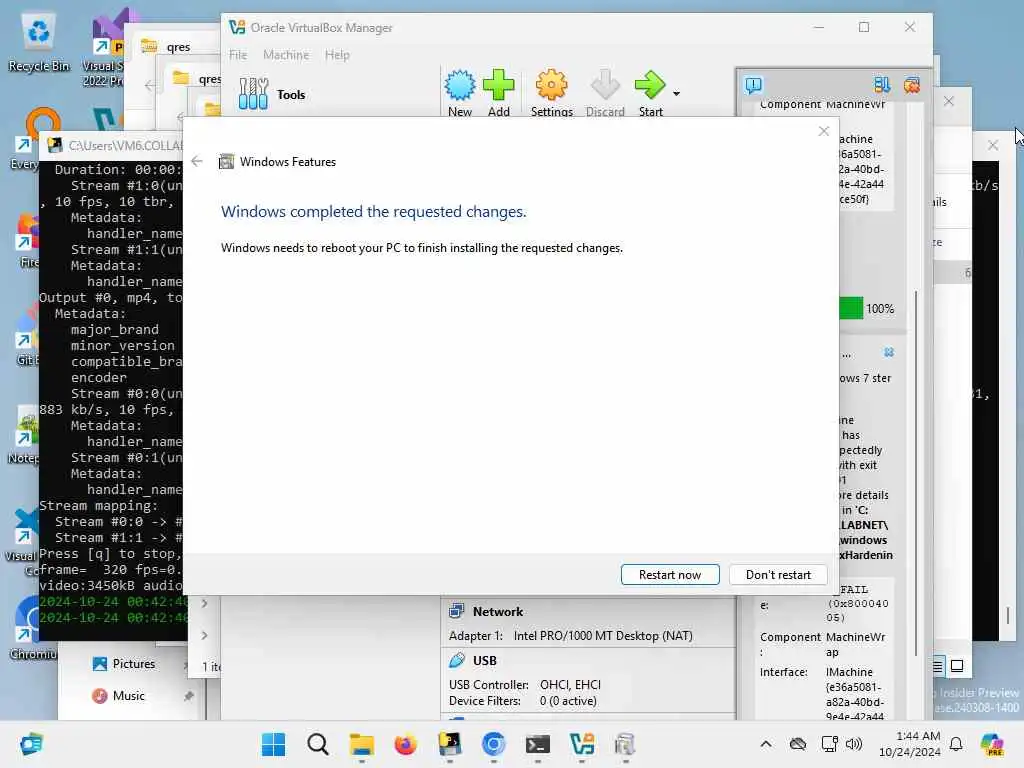Click python taskbar icon

(x=449, y=744)
